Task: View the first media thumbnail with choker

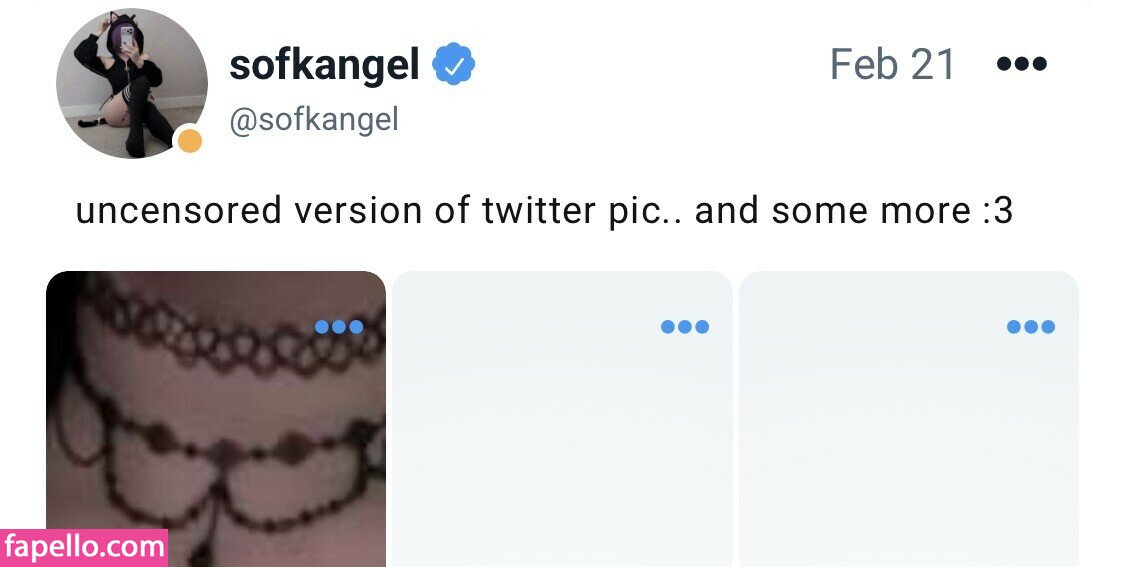Action: 215,430
